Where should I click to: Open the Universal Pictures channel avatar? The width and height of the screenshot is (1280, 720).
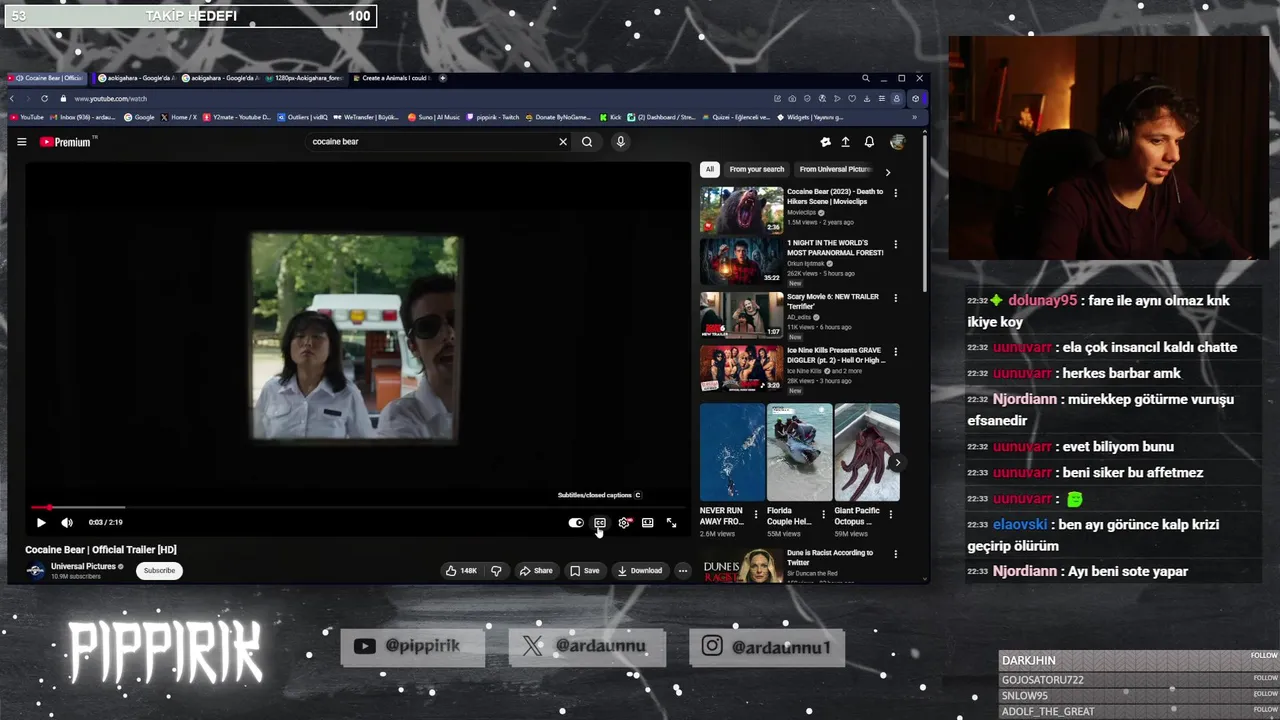(x=36, y=571)
